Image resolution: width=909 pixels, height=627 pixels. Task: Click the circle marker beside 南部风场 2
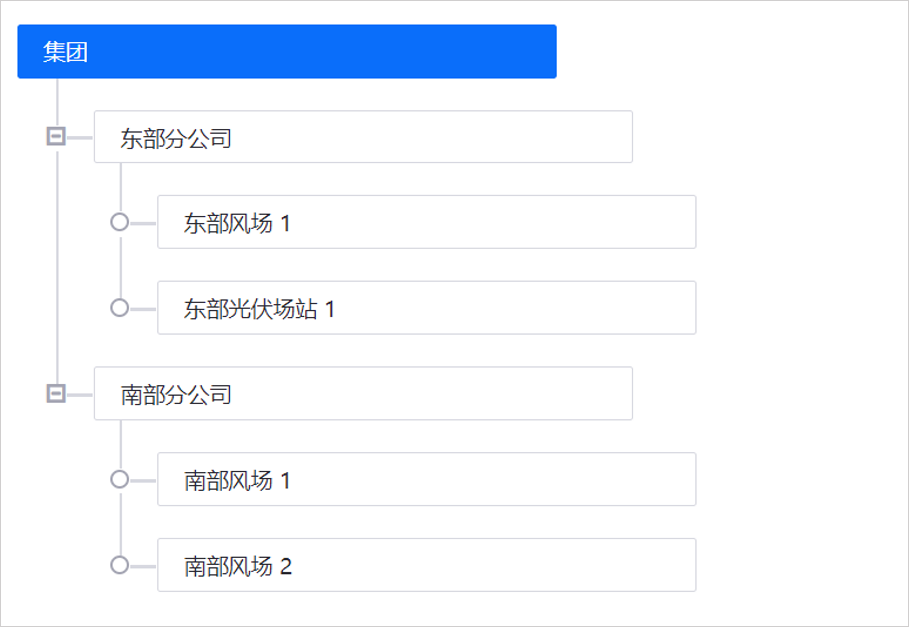tap(119, 566)
